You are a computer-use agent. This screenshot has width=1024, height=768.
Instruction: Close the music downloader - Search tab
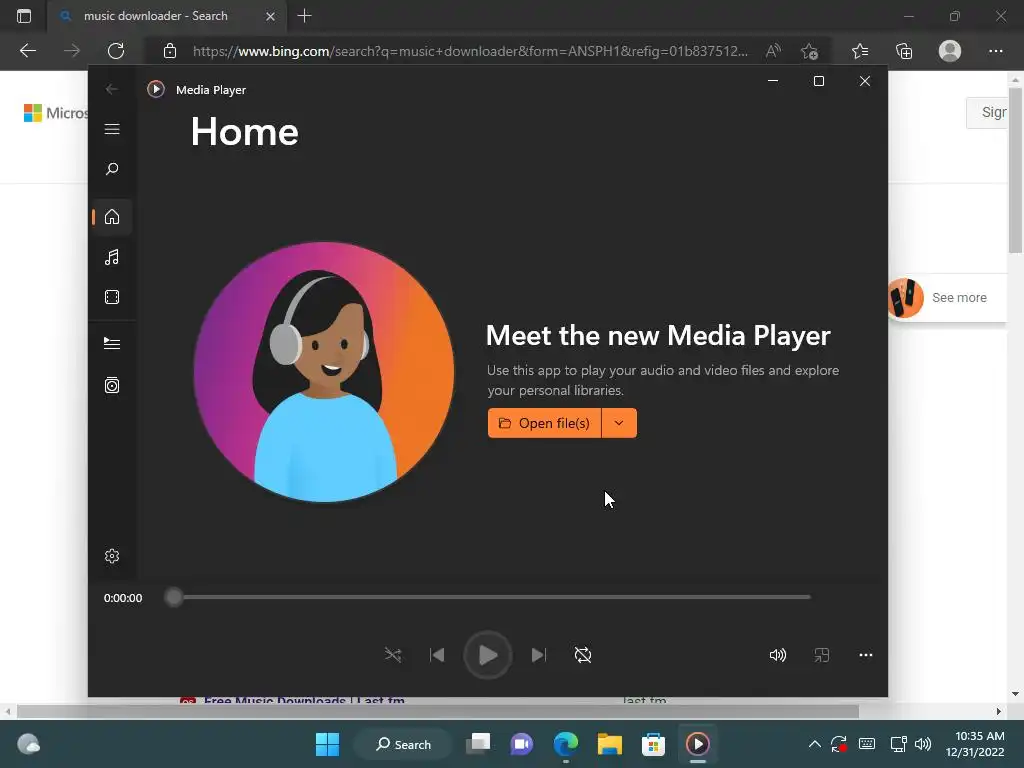[x=270, y=16]
